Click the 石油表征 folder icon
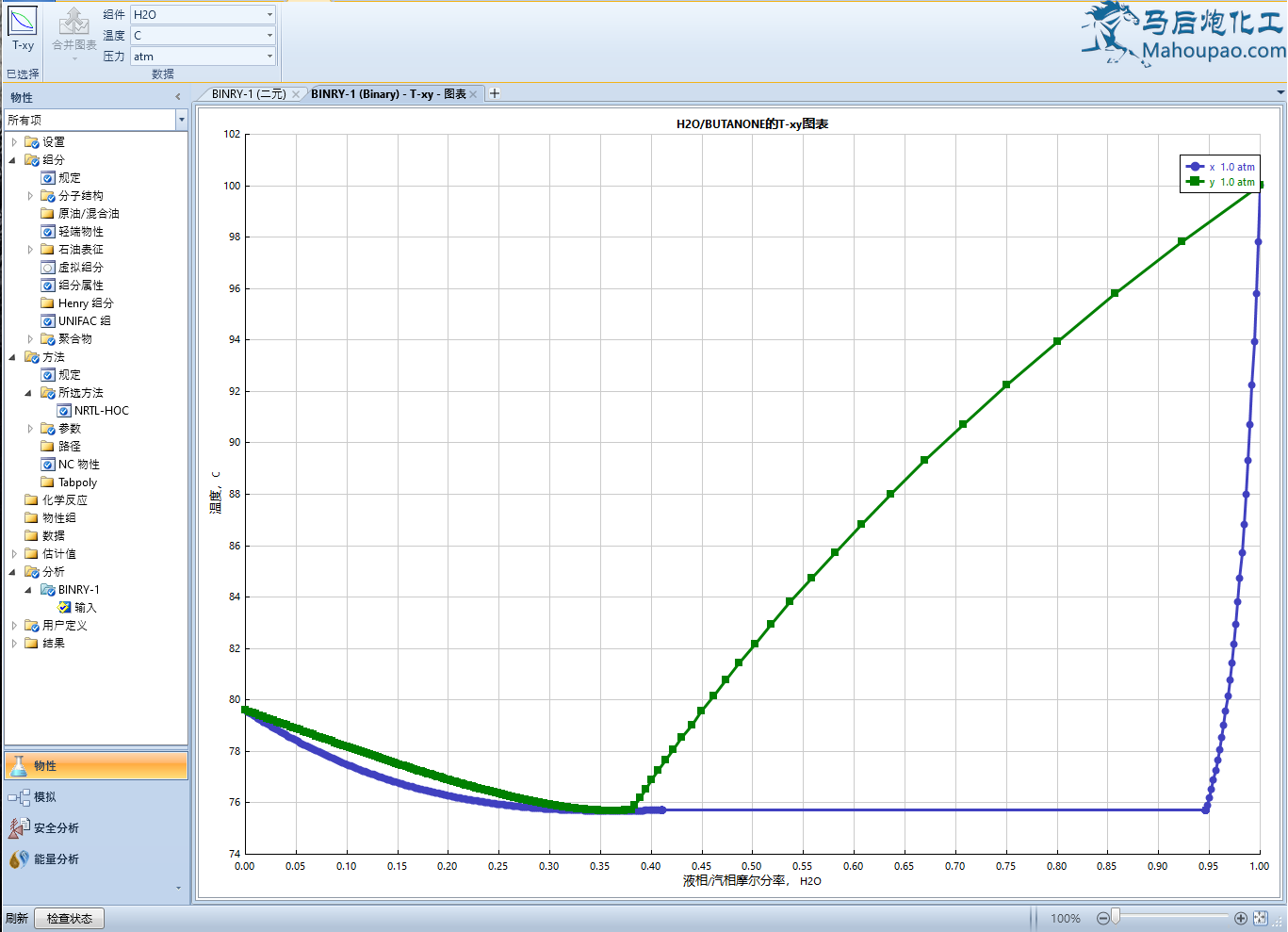 click(48, 250)
